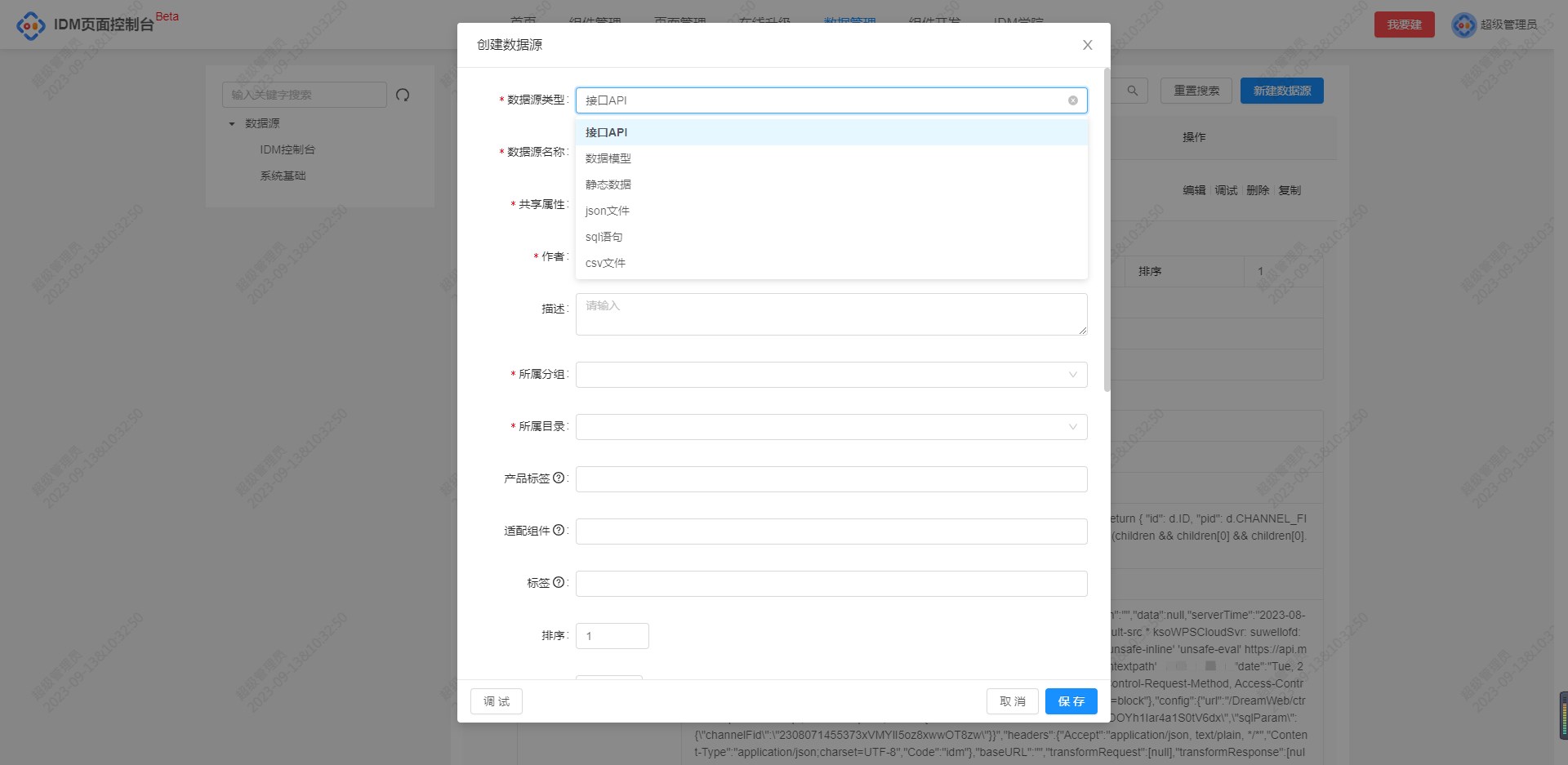Click the help icon next to 产品标签

tap(559, 478)
